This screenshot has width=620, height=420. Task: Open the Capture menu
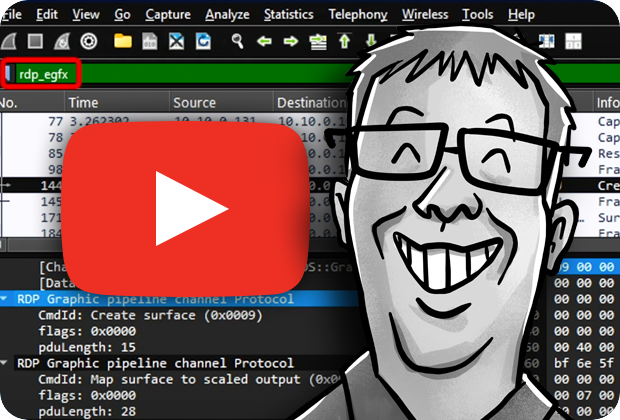click(x=168, y=15)
